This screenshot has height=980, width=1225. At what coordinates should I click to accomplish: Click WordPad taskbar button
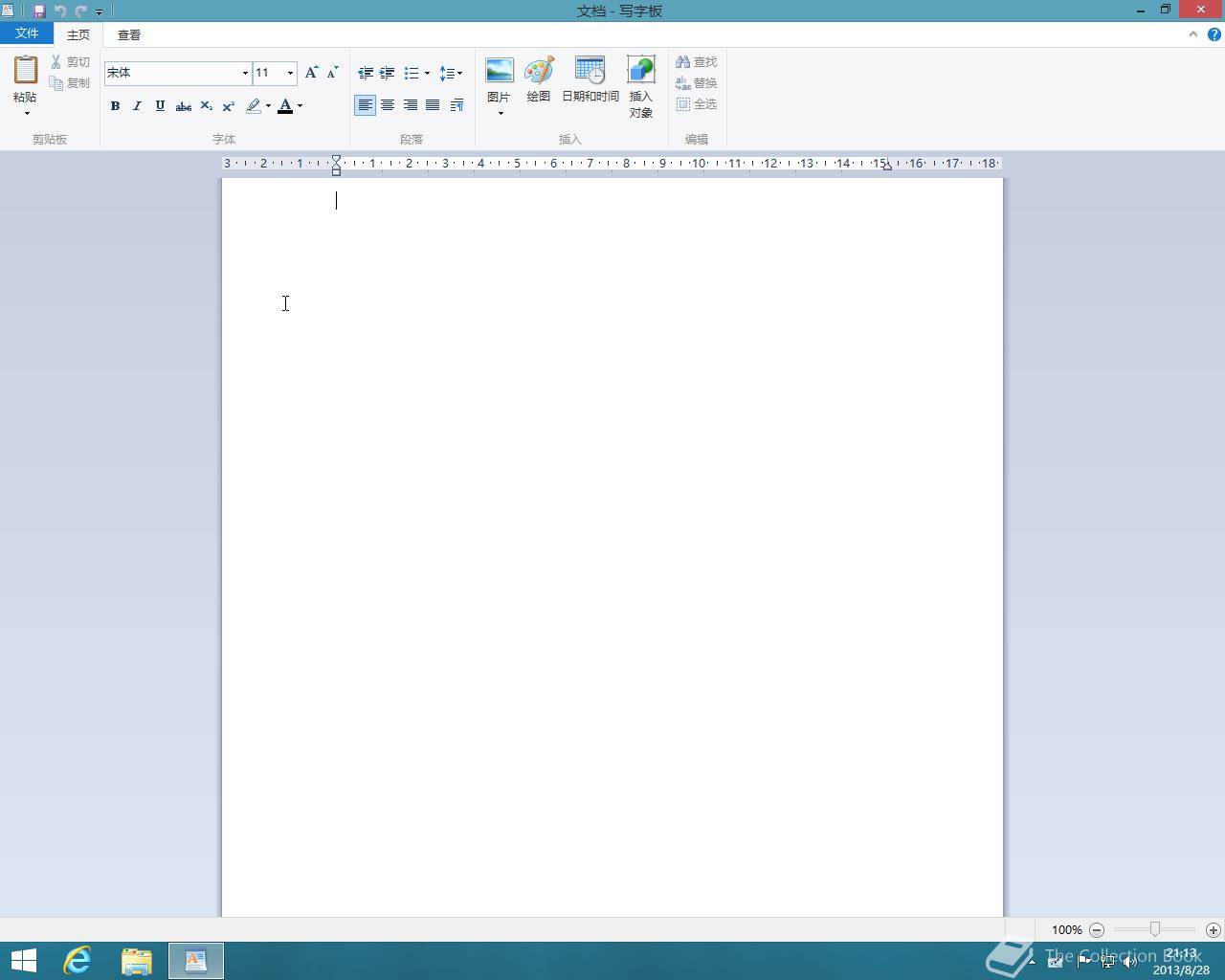click(x=196, y=961)
